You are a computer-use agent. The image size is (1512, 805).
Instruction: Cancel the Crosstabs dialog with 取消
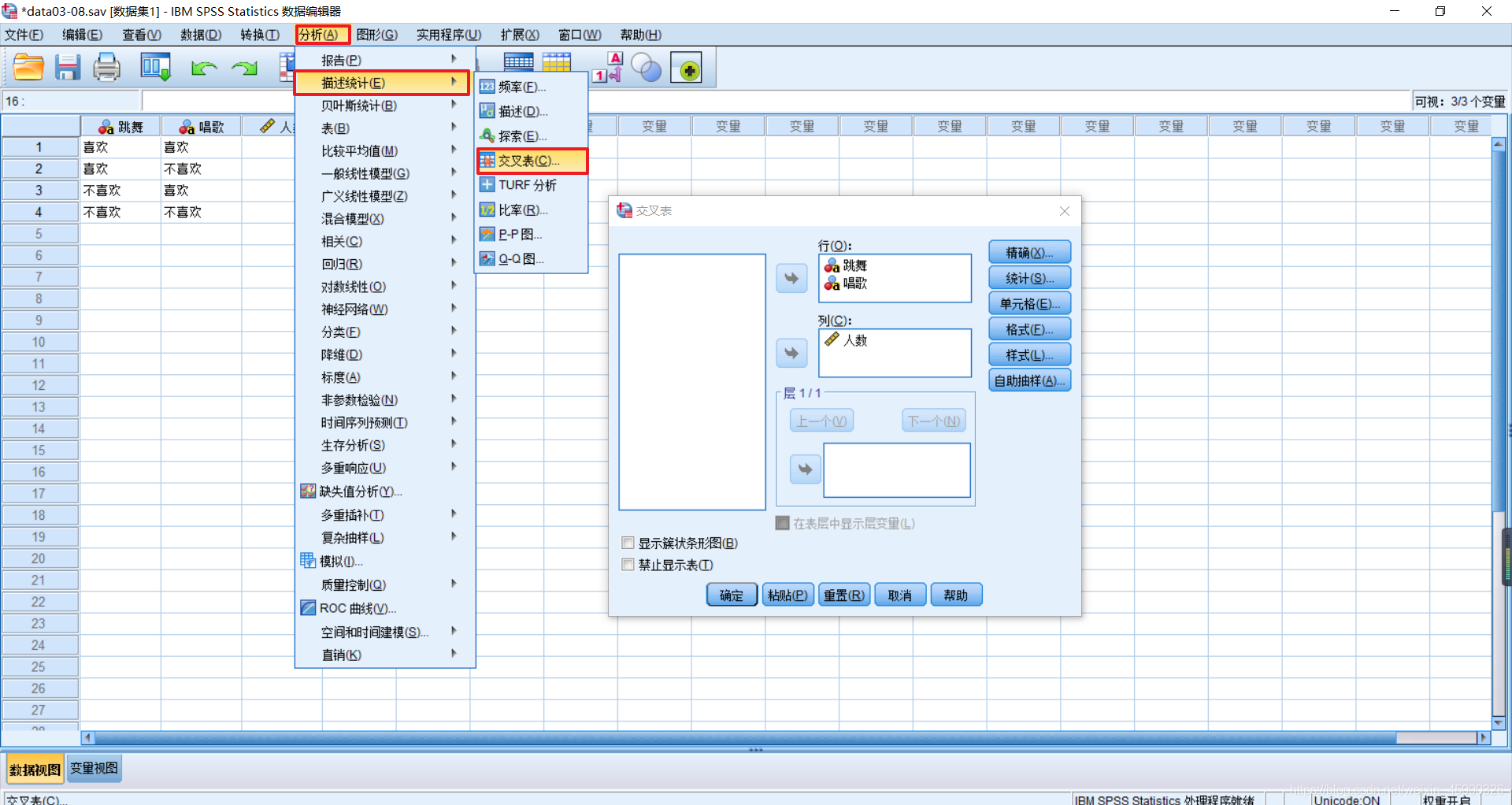899,595
